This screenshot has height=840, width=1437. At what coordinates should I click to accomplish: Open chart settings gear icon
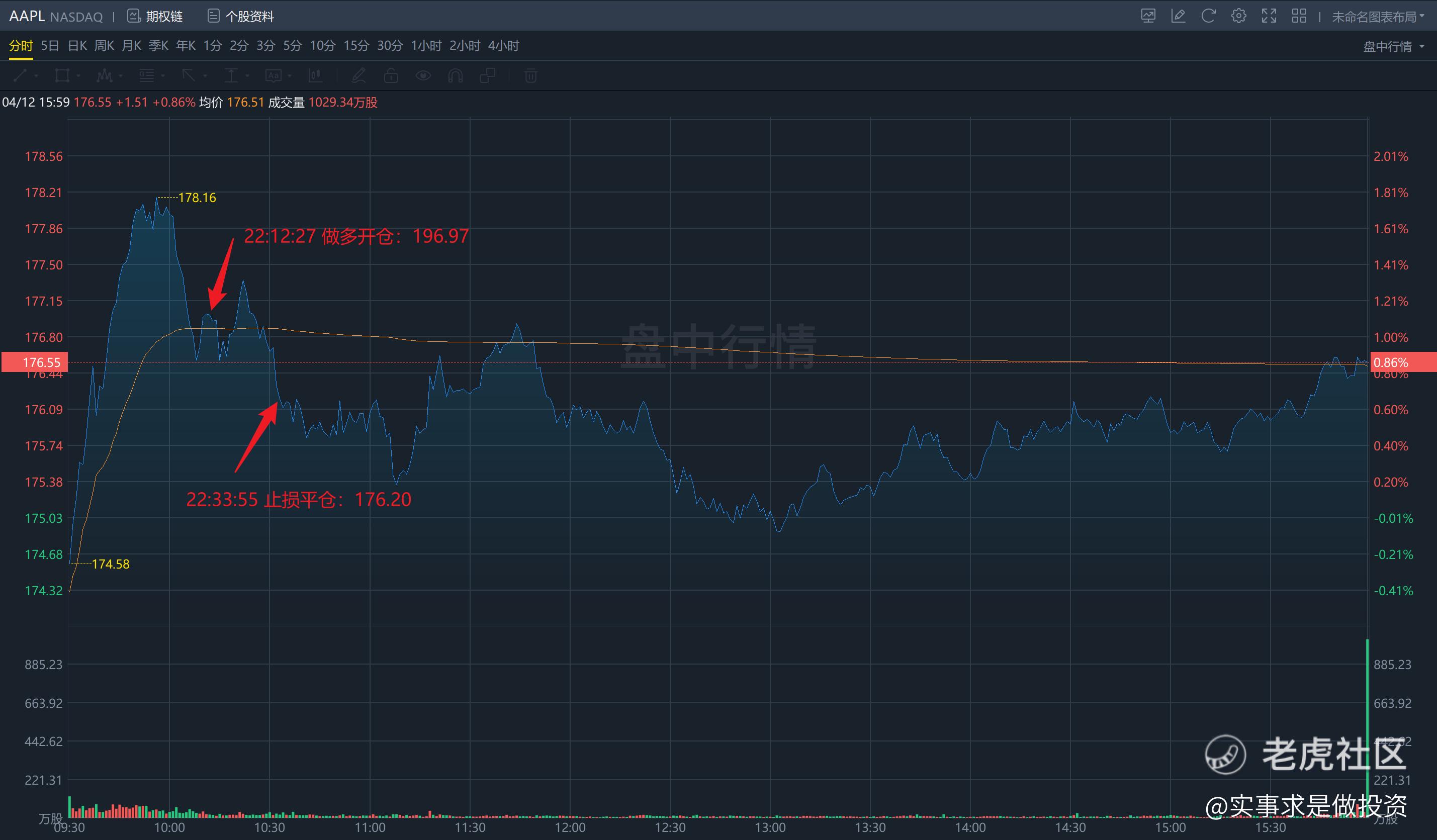pos(1238,16)
